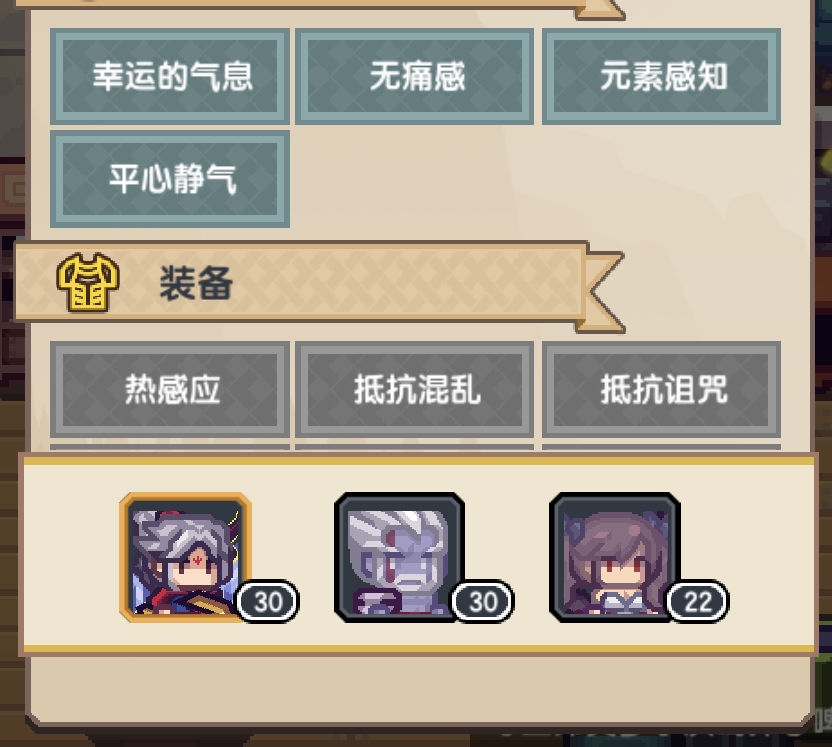
Task: Click the 幸运的气息 skill button
Action: coord(170,76)
